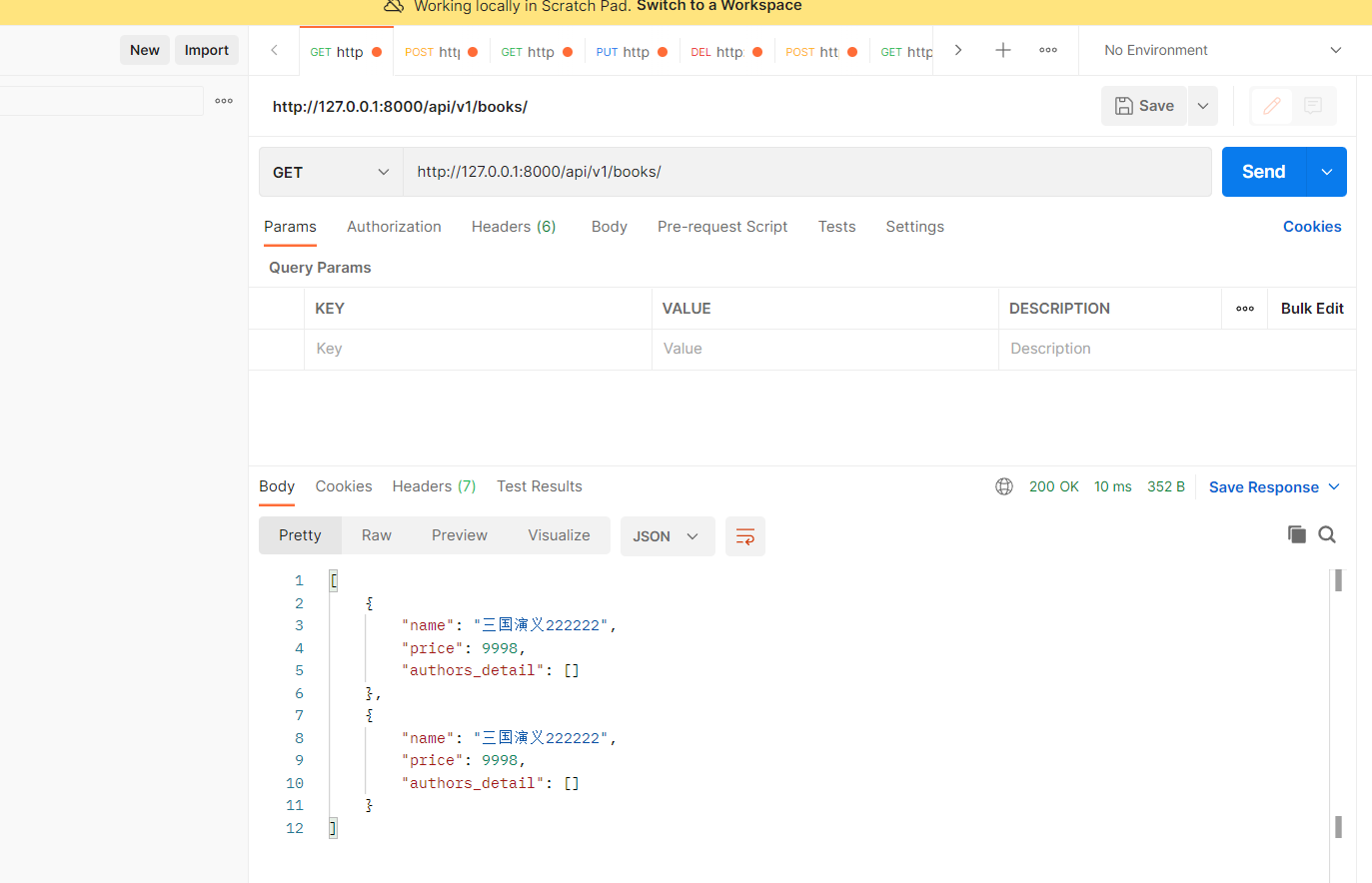Send the GET request

[x=1263, y=172]
